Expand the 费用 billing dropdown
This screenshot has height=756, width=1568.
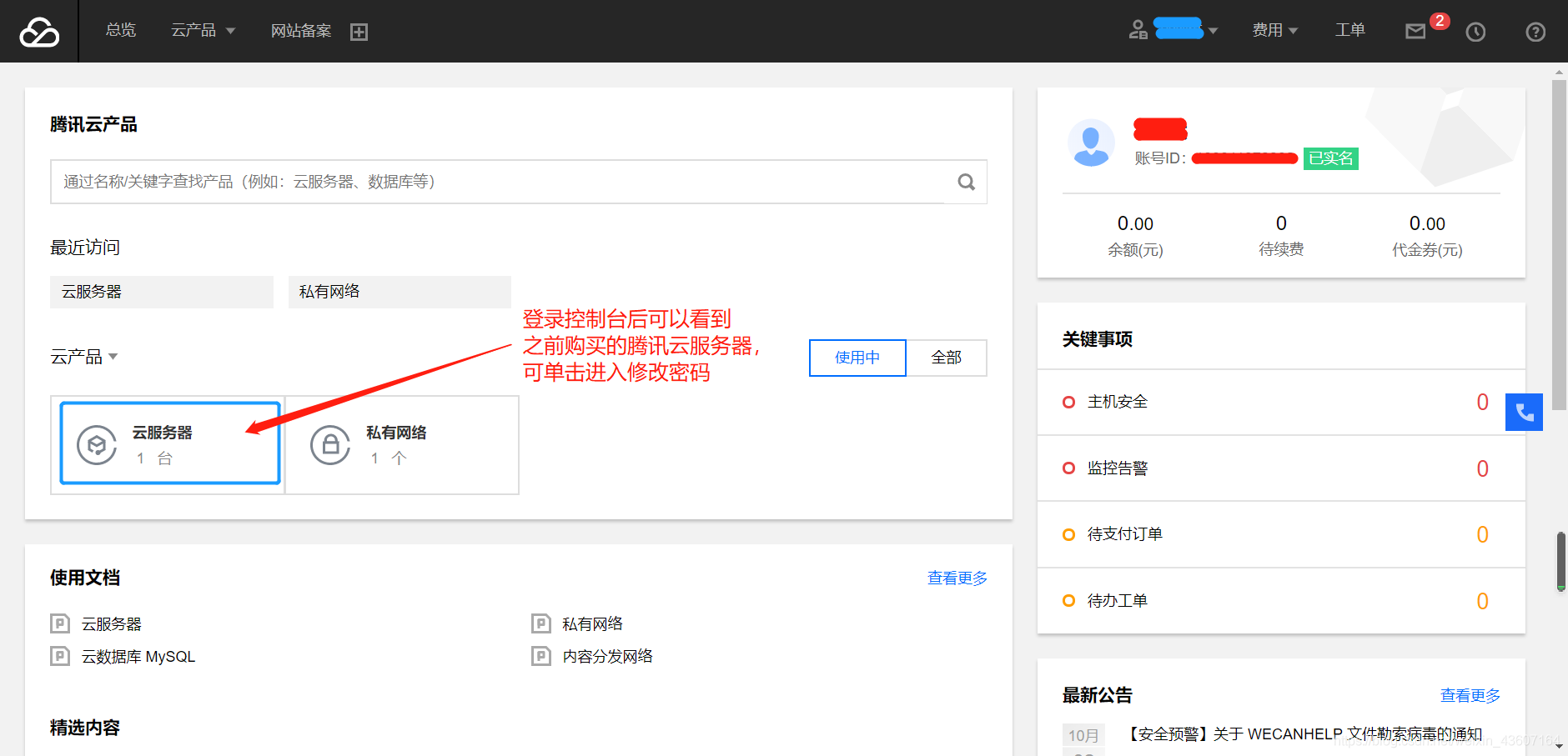pyautogui.click(x=1274, y=30)
